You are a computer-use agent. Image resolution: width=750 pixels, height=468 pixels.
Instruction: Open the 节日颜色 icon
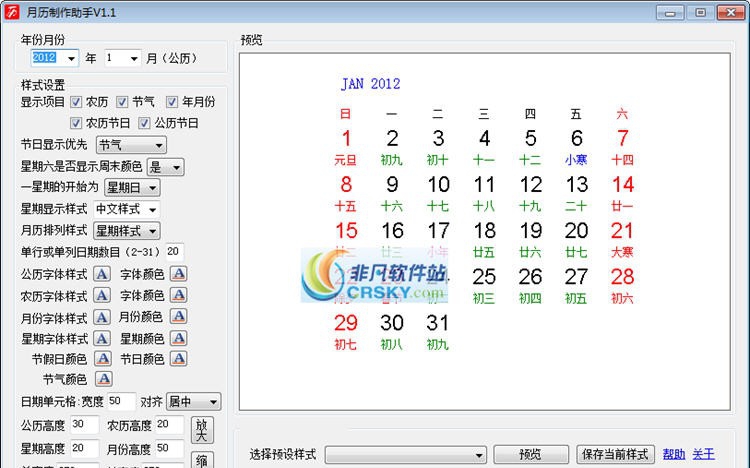178,358
